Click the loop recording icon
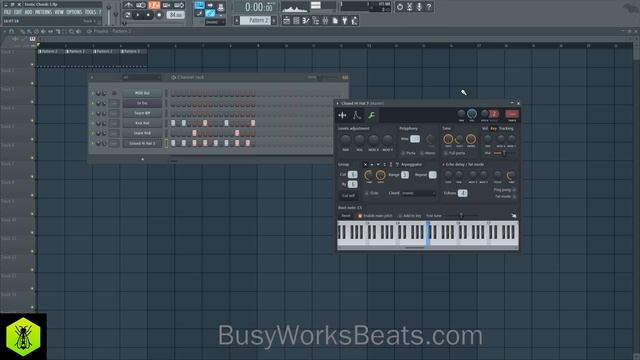640x360 pixels. tap(179, 5)
